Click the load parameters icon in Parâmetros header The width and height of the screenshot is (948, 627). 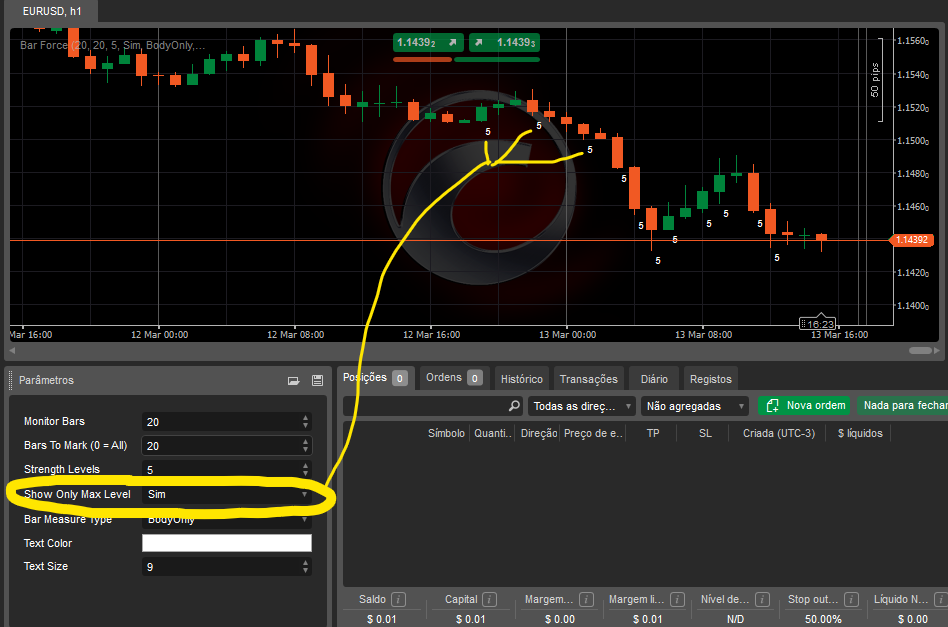pyautogui.click(x=294, y=380)
